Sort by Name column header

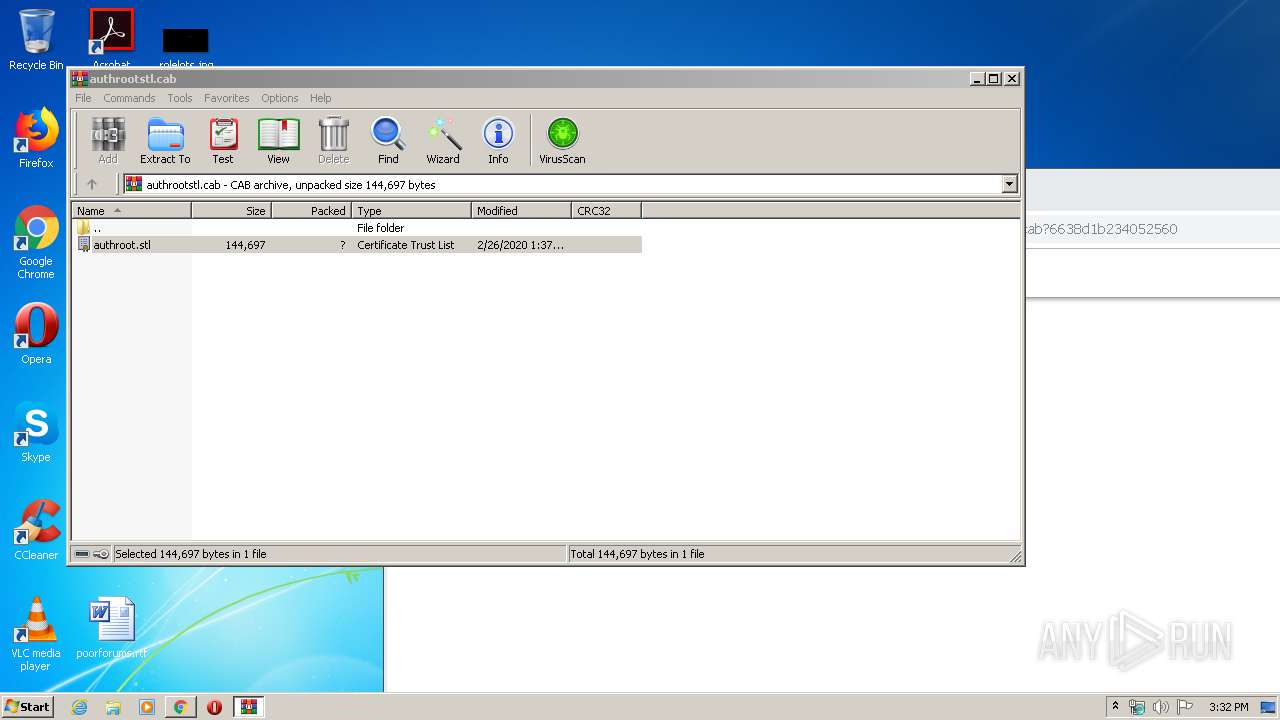(131, 211)
